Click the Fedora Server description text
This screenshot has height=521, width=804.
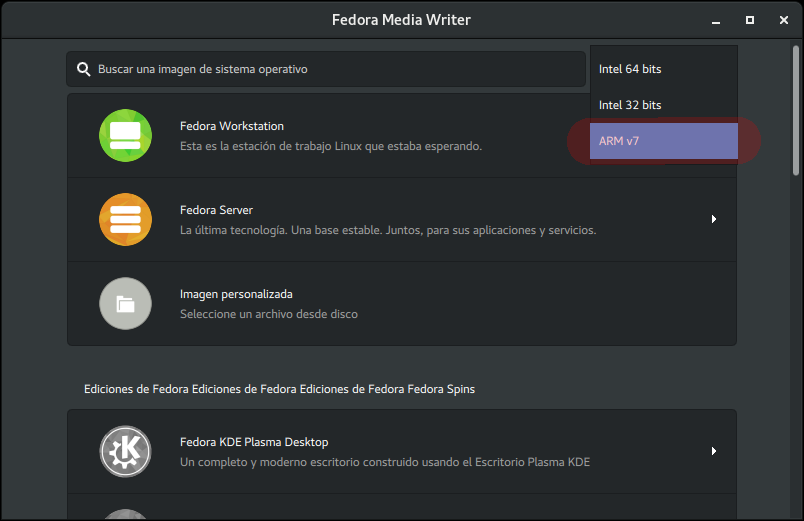(x=388, y=230)
